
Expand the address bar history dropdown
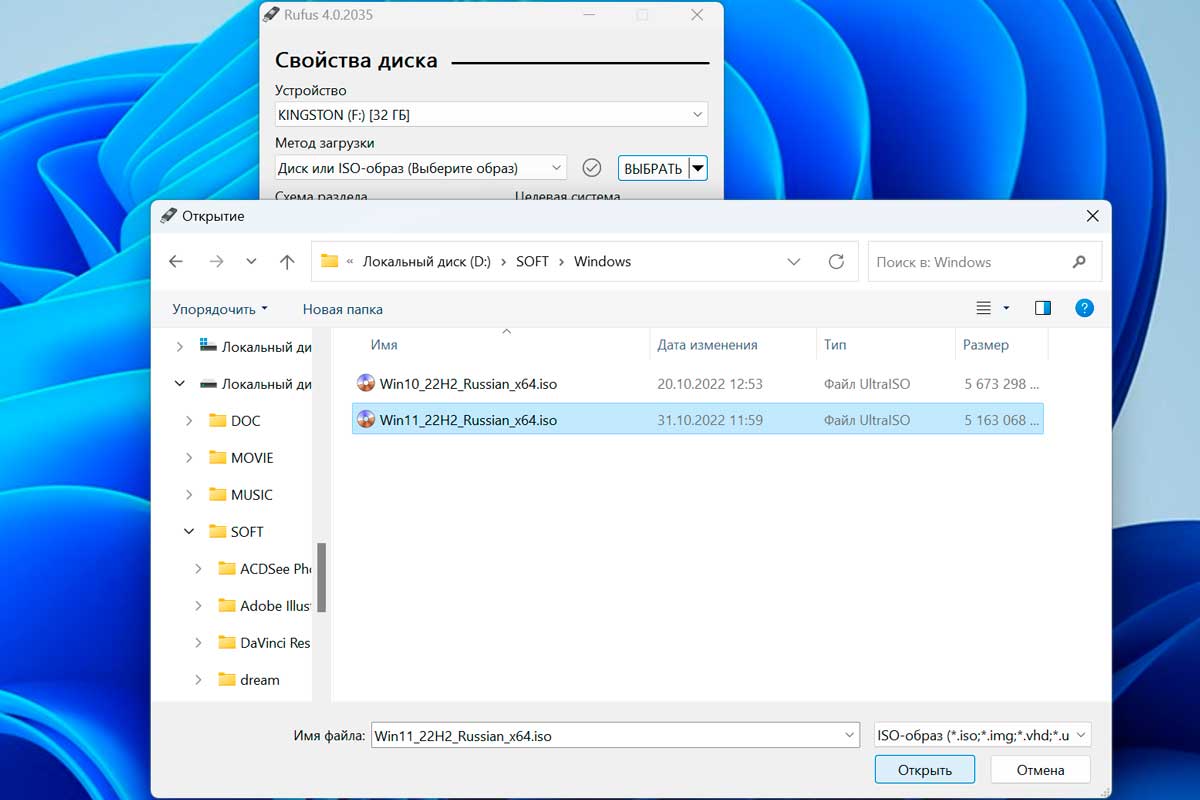click(x=794, y=262)
